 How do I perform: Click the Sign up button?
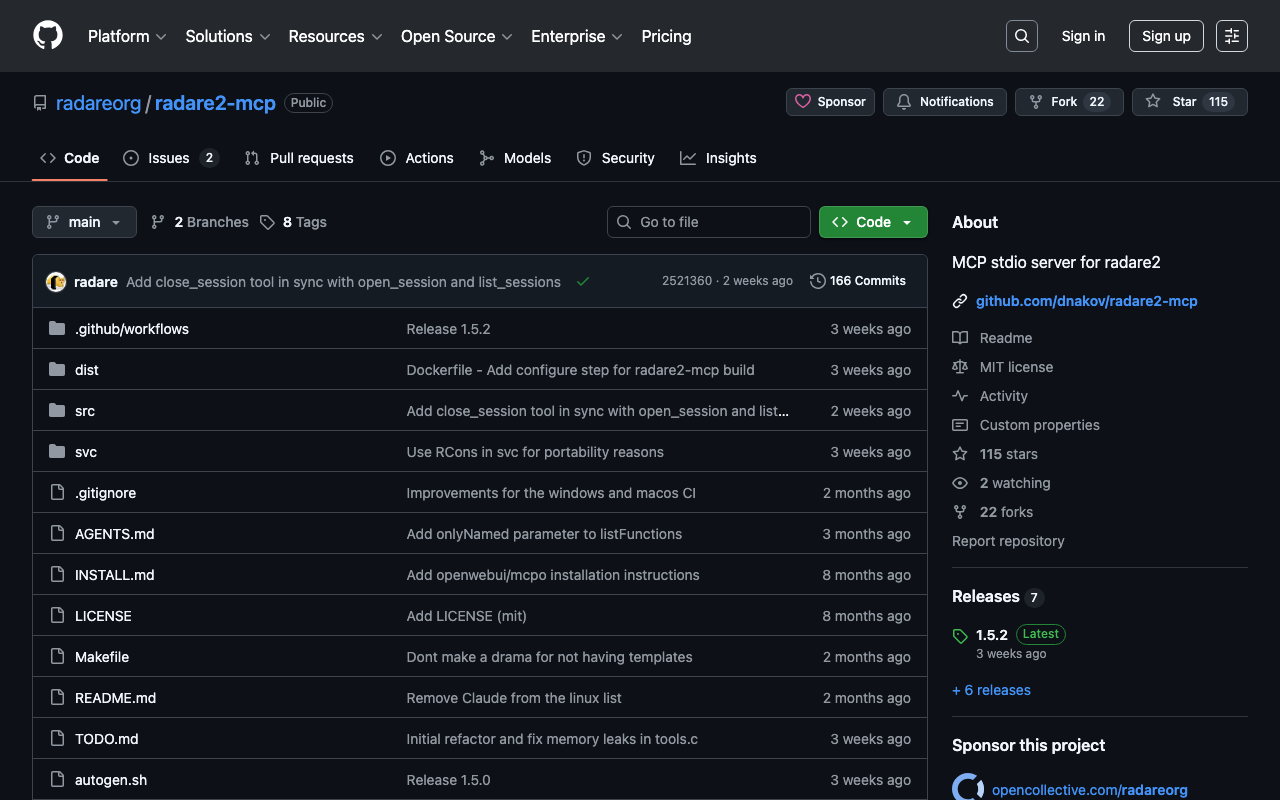[x=1165, y=36]
